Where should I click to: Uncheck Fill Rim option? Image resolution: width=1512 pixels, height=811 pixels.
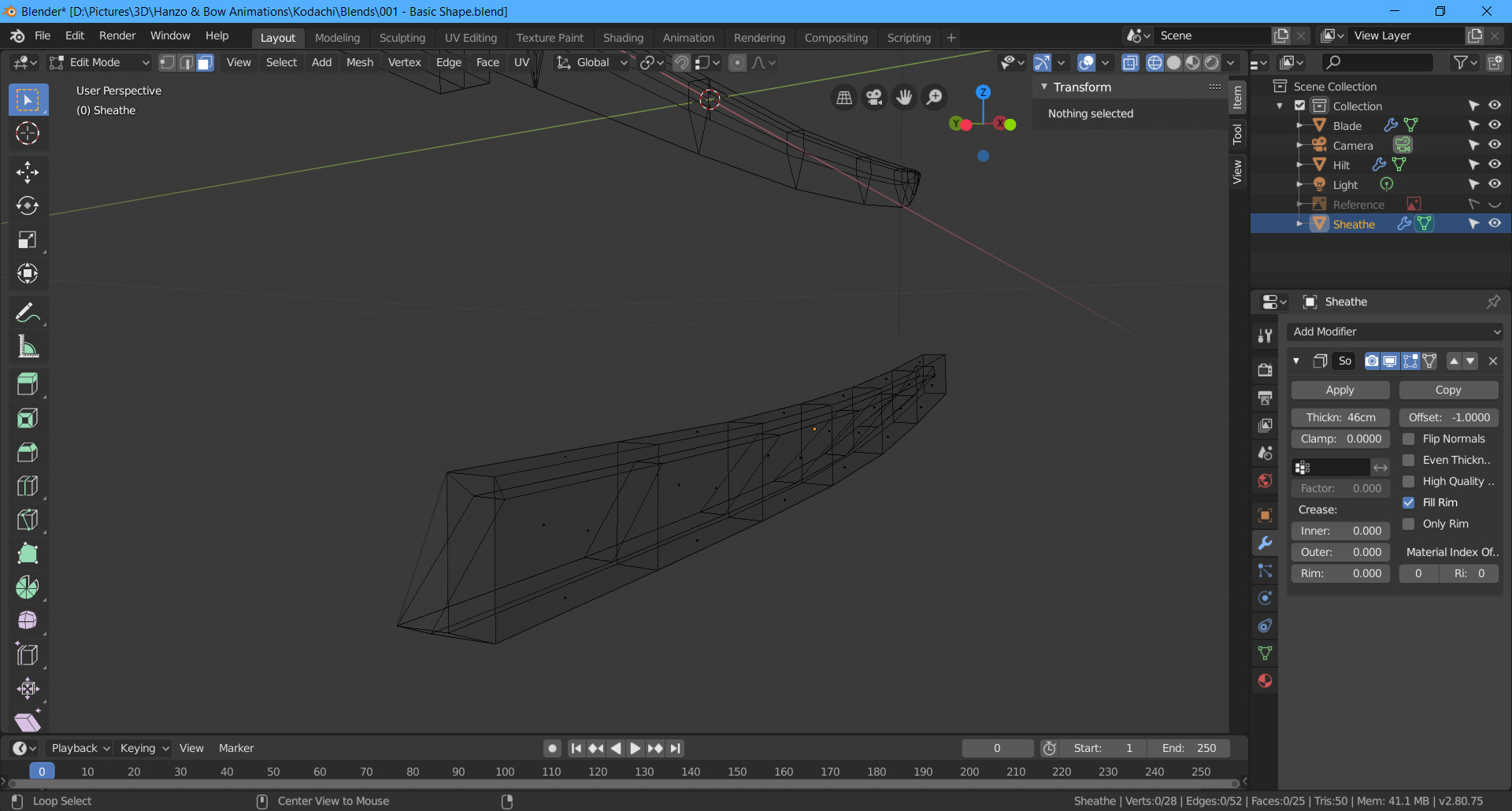tap(1409, 502)
